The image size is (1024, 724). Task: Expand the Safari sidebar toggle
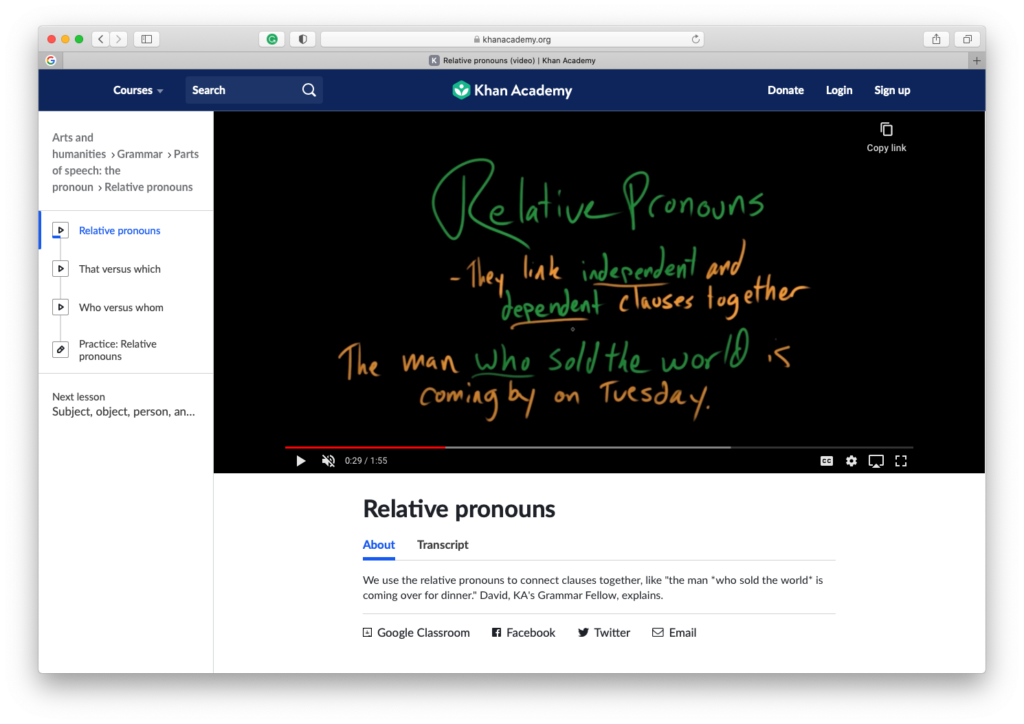(145, 38)
